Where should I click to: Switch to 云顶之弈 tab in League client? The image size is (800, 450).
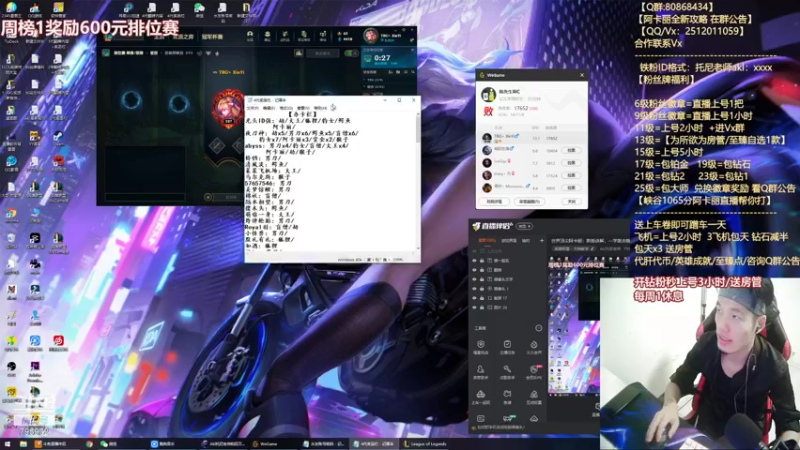[x=183, y=37]
